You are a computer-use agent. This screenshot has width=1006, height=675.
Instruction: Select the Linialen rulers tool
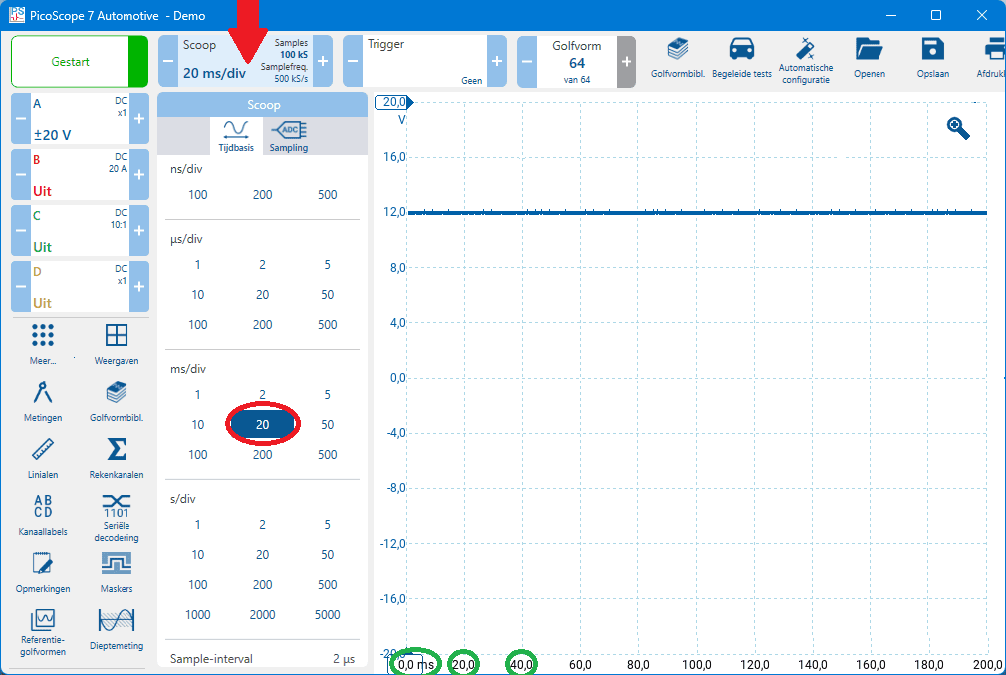tap(43, 457)
